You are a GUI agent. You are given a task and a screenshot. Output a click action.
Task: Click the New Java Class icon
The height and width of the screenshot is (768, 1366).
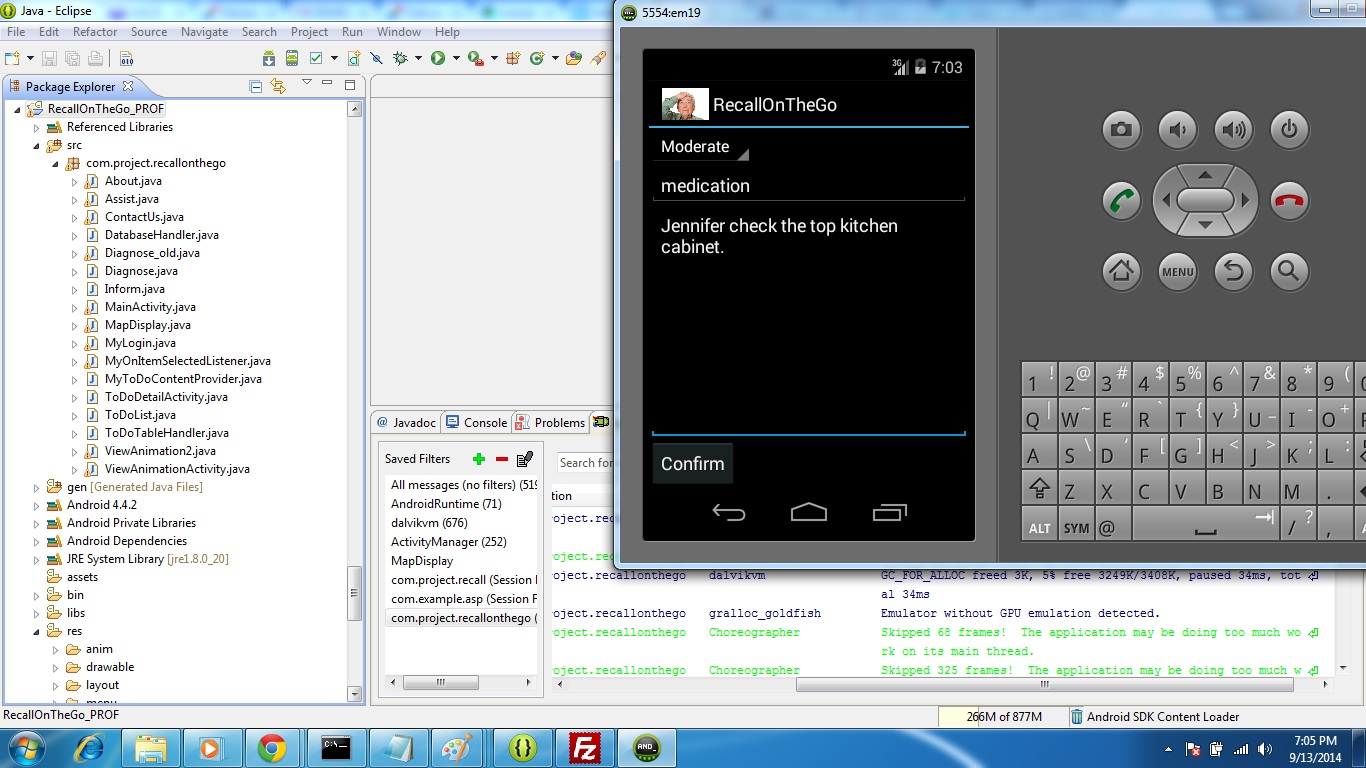pos(538,58)
